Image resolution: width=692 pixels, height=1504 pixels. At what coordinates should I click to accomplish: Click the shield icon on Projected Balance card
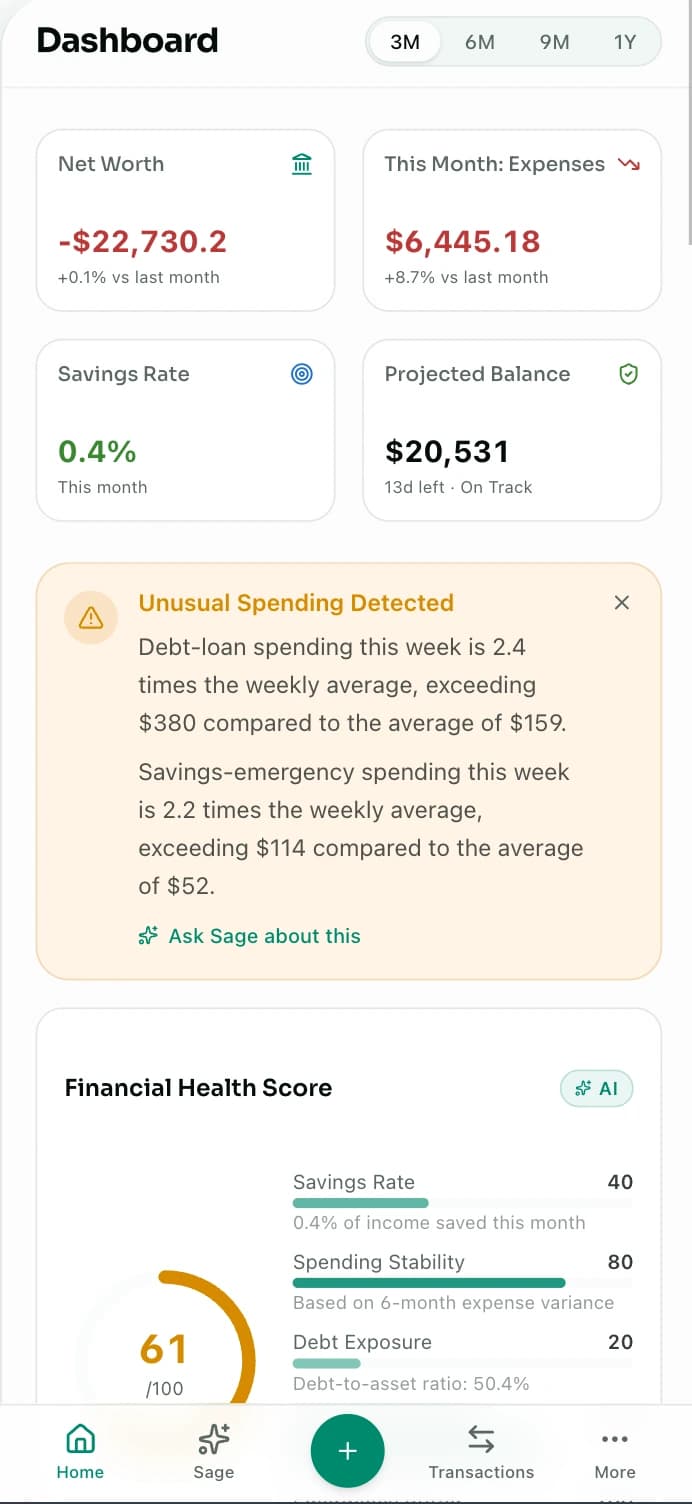pyautogui.click(x=628, y=374)
